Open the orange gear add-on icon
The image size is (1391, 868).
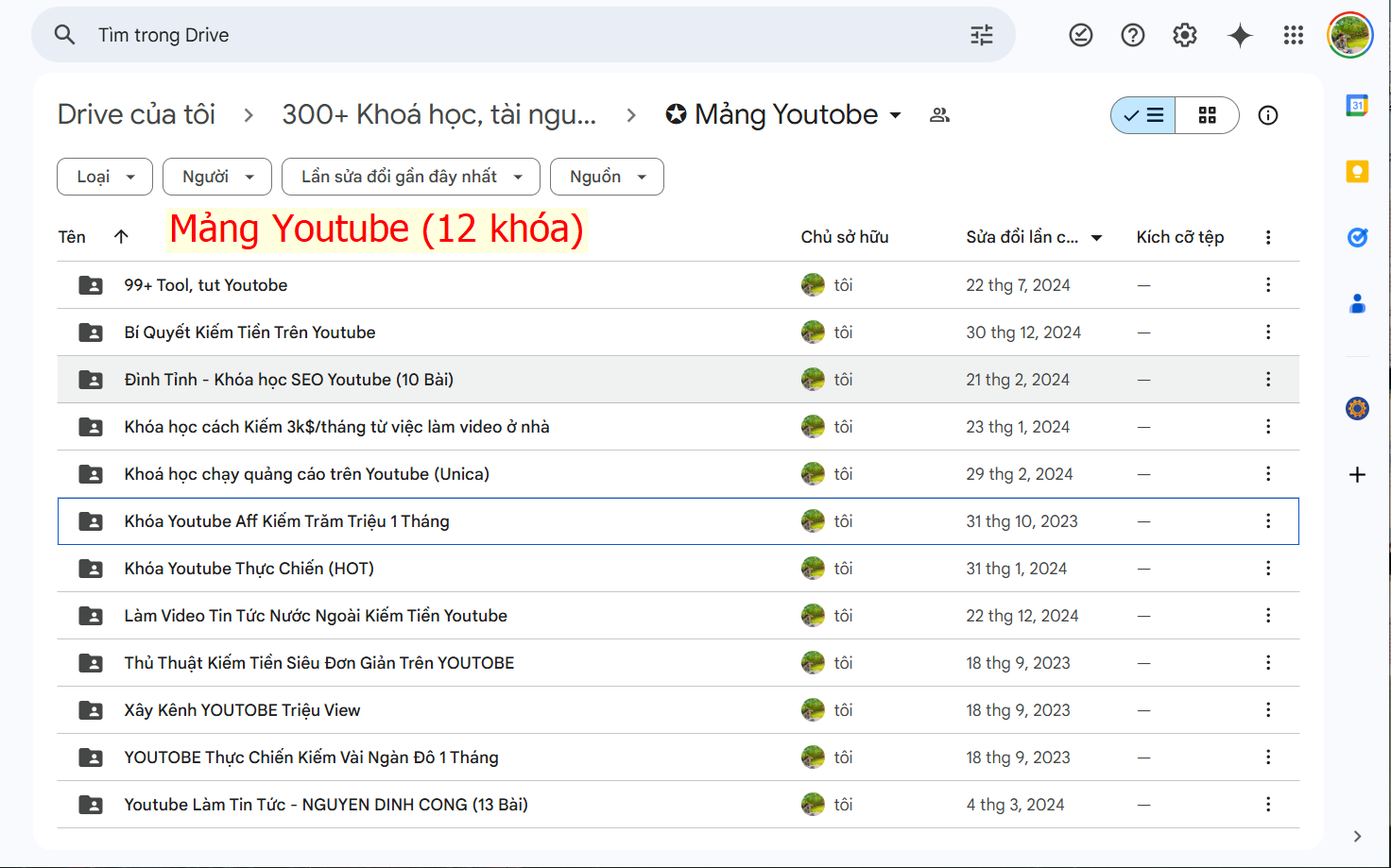click(1357, 408)
